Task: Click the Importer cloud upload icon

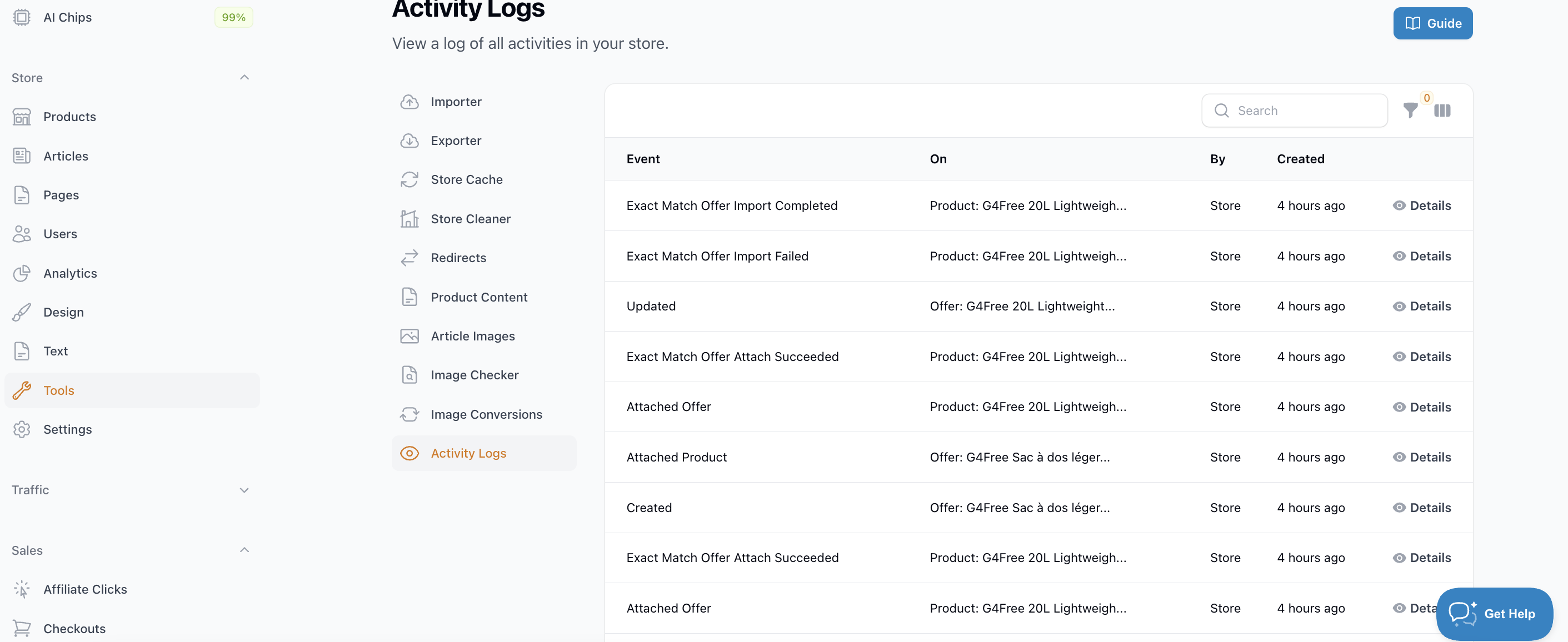Action: coord(409,102)
